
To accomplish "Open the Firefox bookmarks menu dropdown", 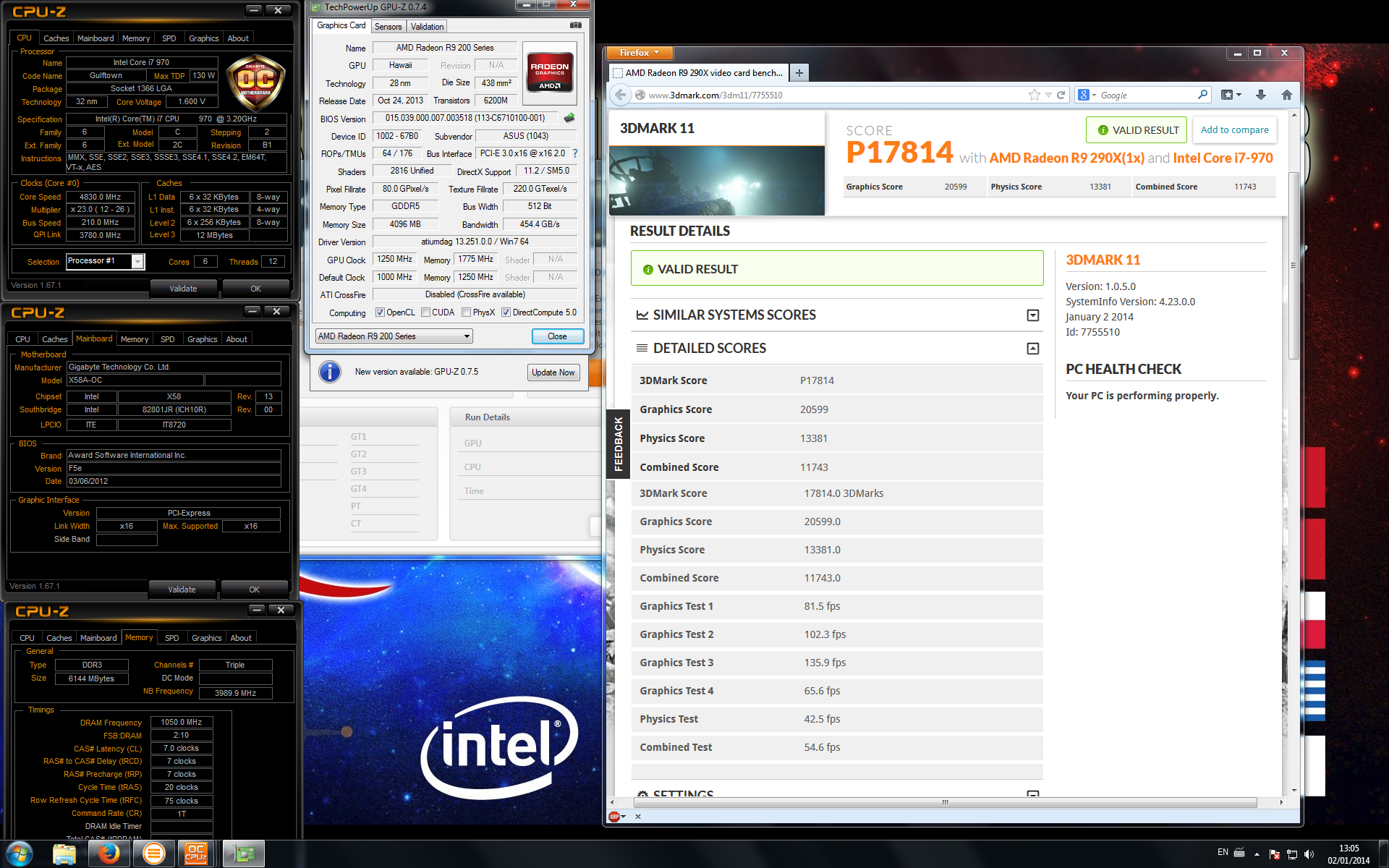I will coord(1231,95).
